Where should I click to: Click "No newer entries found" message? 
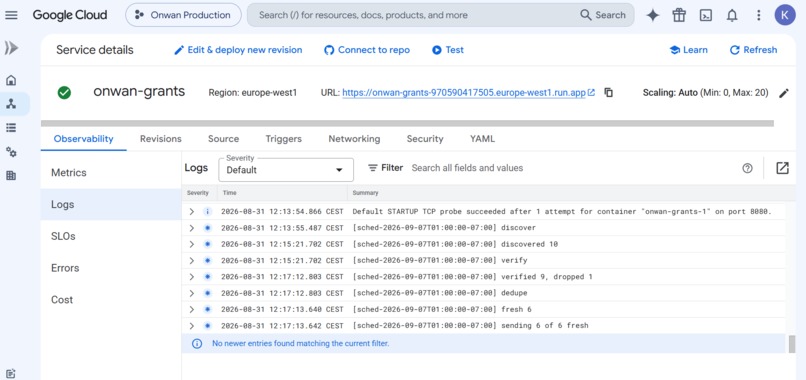[301, 343]
